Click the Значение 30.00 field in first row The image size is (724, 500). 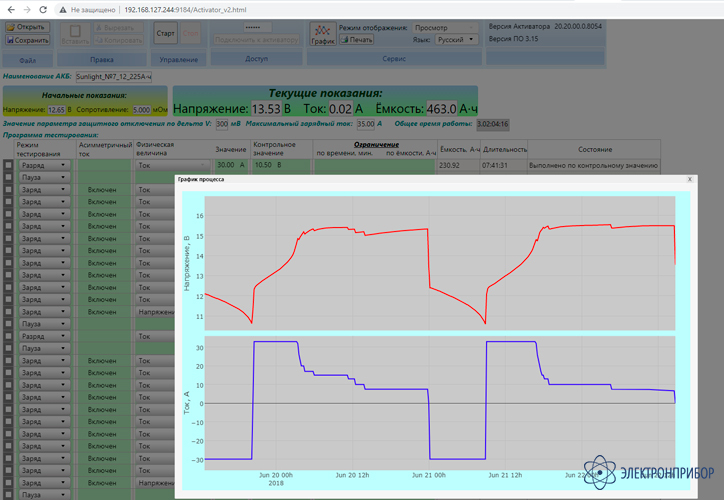[229, 165]
